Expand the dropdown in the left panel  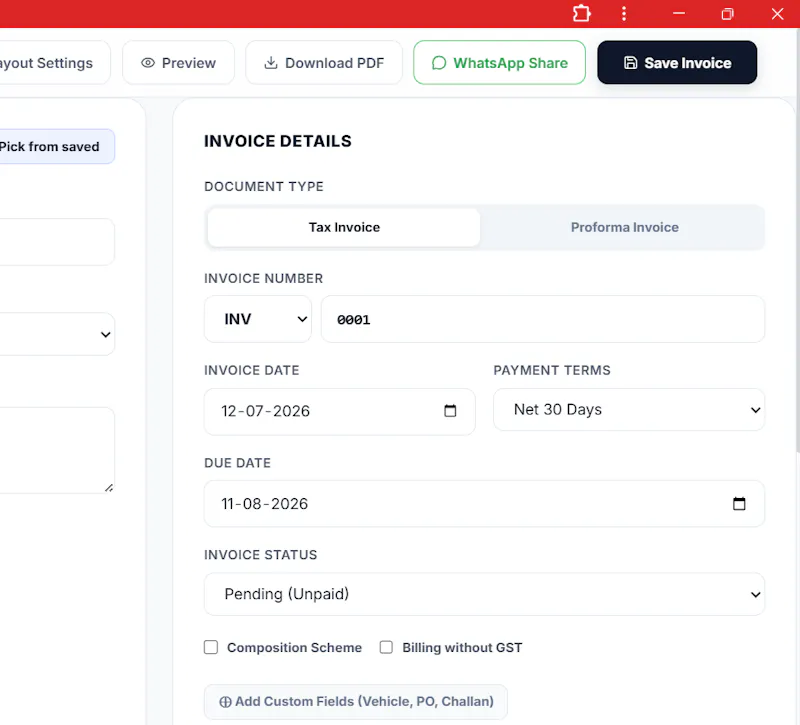tap(56, 334)
